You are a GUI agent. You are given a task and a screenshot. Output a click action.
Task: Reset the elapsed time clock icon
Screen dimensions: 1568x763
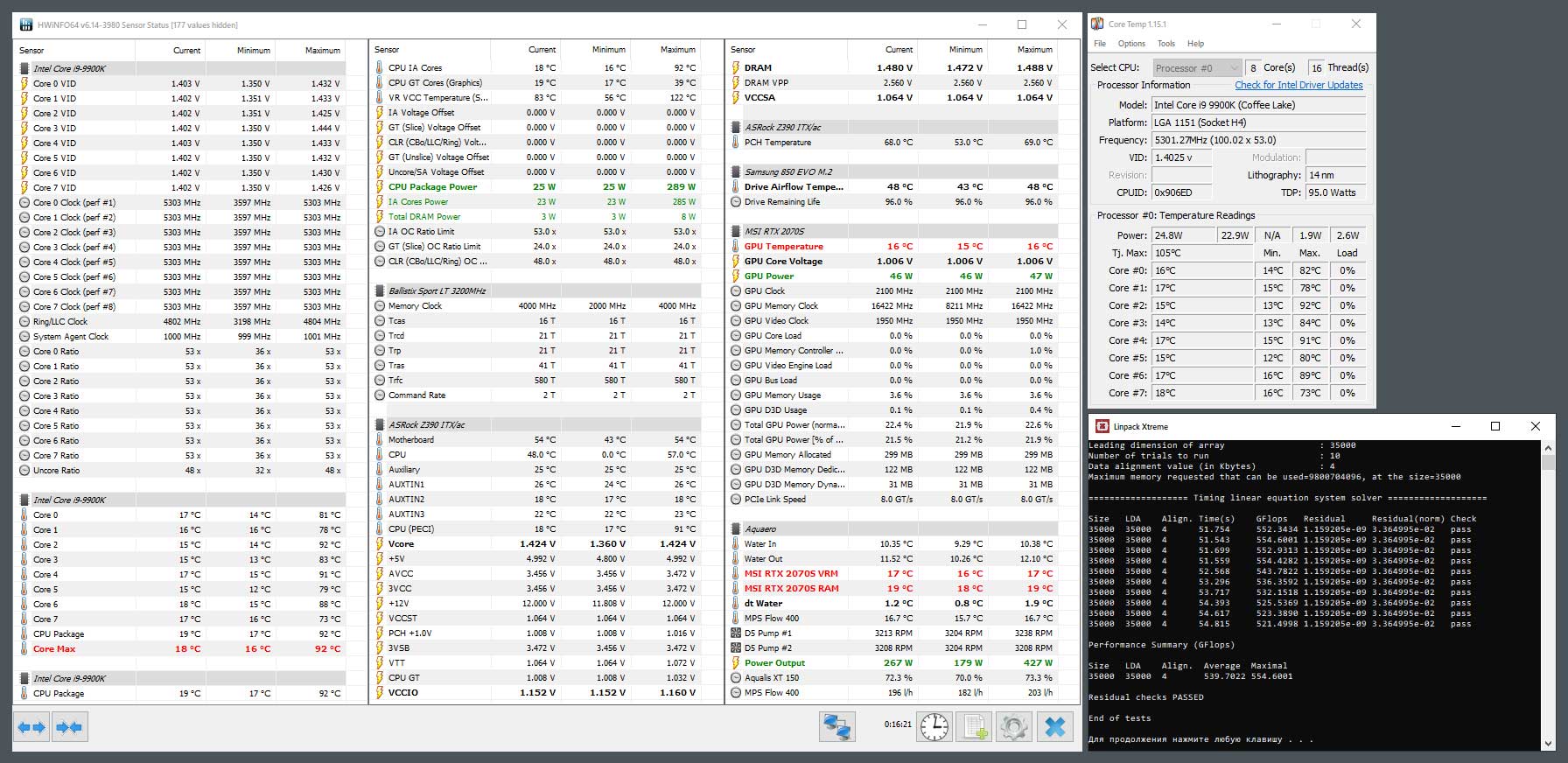coord(934,726)
